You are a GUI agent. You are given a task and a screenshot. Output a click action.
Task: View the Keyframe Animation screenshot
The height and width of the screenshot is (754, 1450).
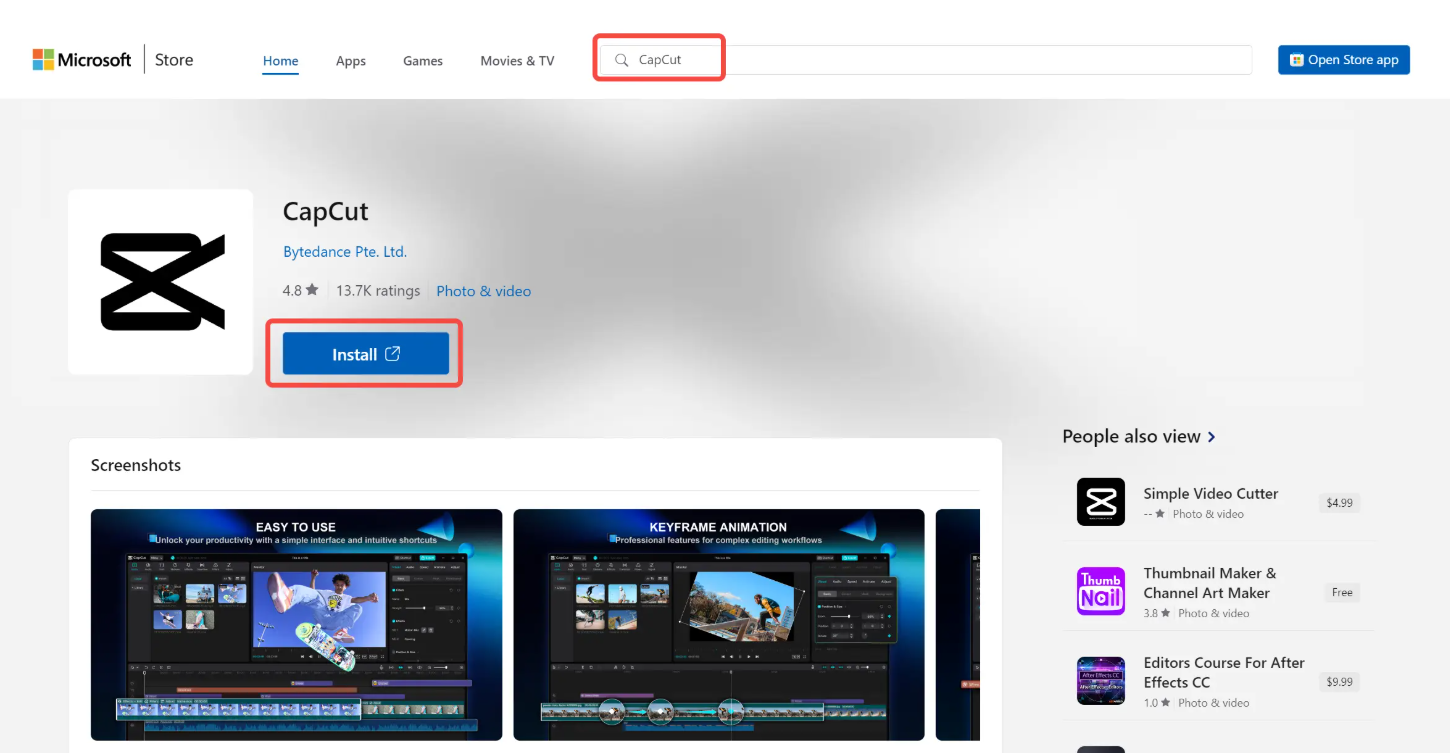click(719, 625)
